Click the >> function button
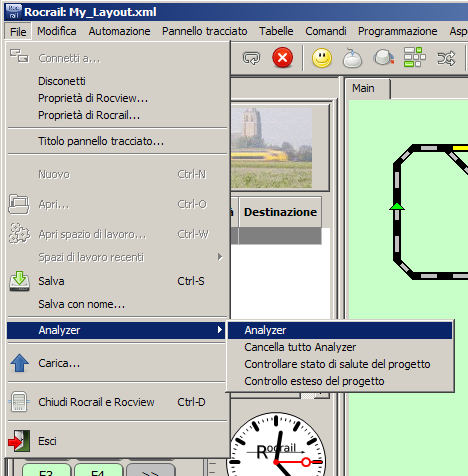468x476 pixels. [151, 470]
